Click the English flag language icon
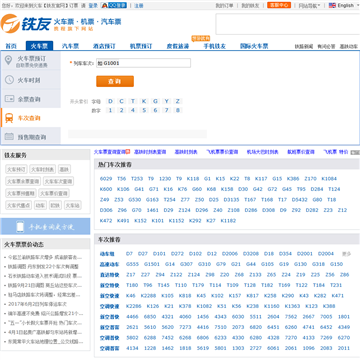Screen dimensions: 360x360 click(332, 5)
